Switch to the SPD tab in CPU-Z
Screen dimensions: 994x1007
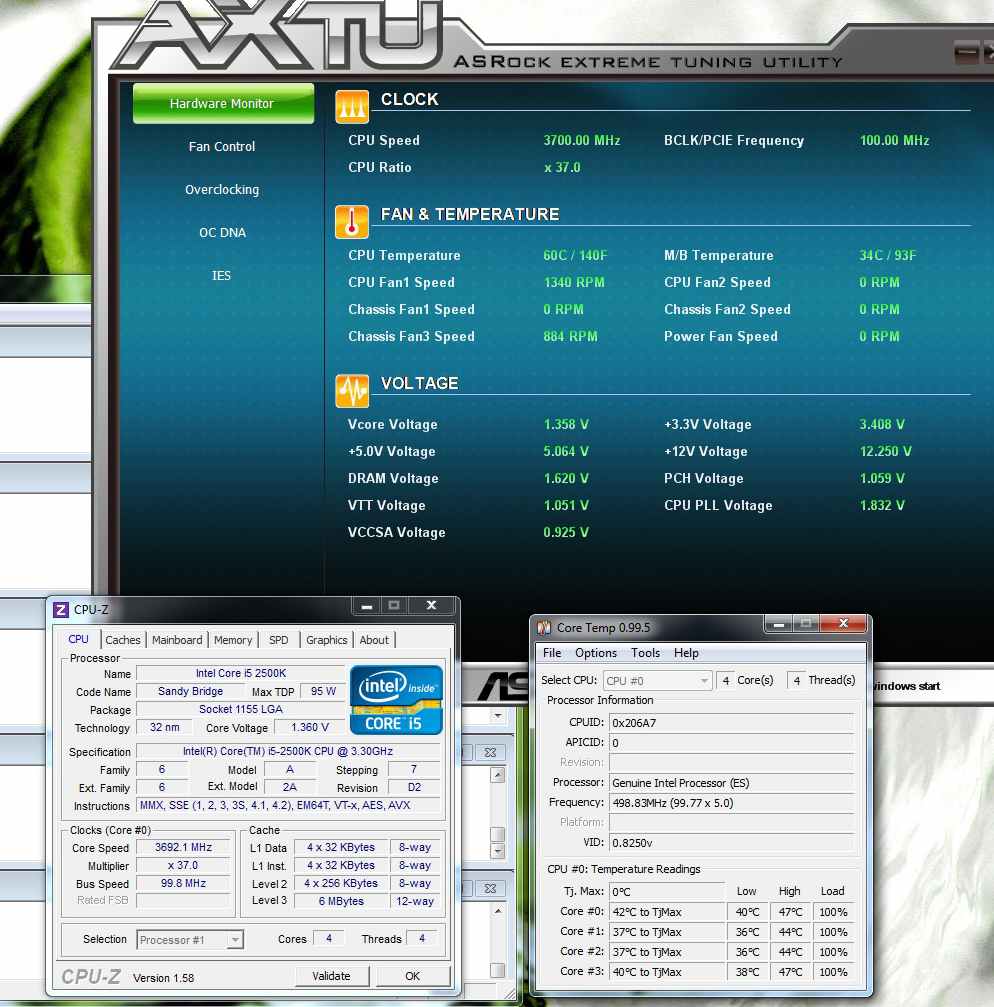coord(279,640)
